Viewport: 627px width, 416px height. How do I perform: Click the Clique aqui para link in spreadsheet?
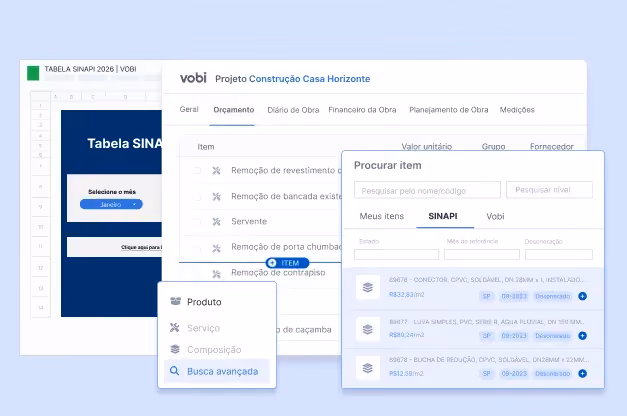[x=141, y=247]
